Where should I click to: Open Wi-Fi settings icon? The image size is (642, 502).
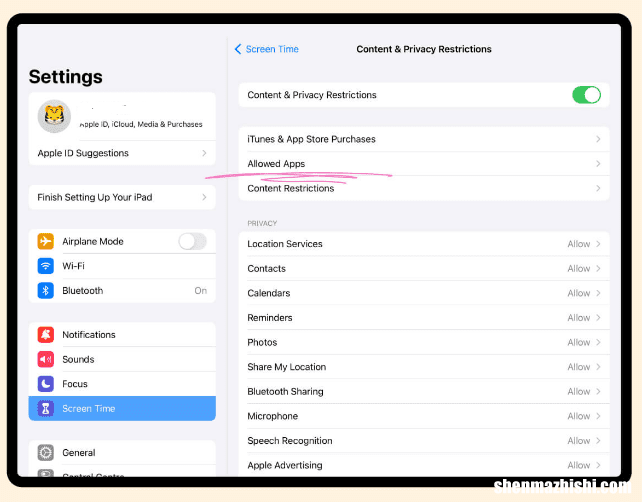pyautogui.click(x=45, y=266)
